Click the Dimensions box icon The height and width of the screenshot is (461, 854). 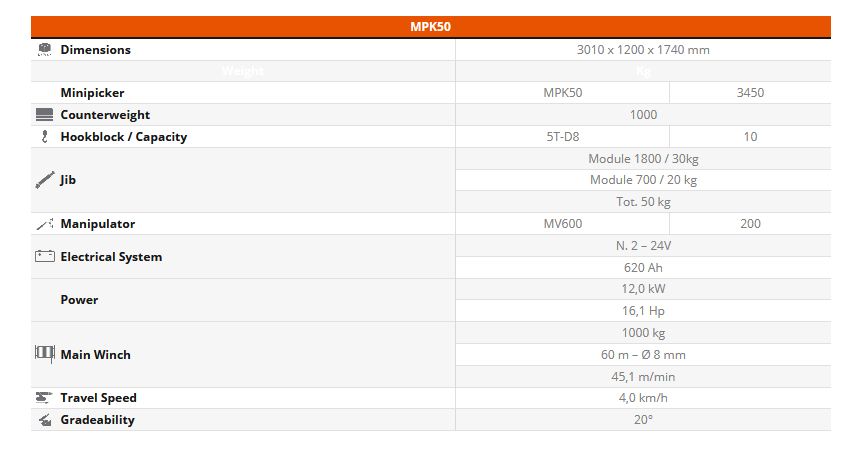point(44,49)
